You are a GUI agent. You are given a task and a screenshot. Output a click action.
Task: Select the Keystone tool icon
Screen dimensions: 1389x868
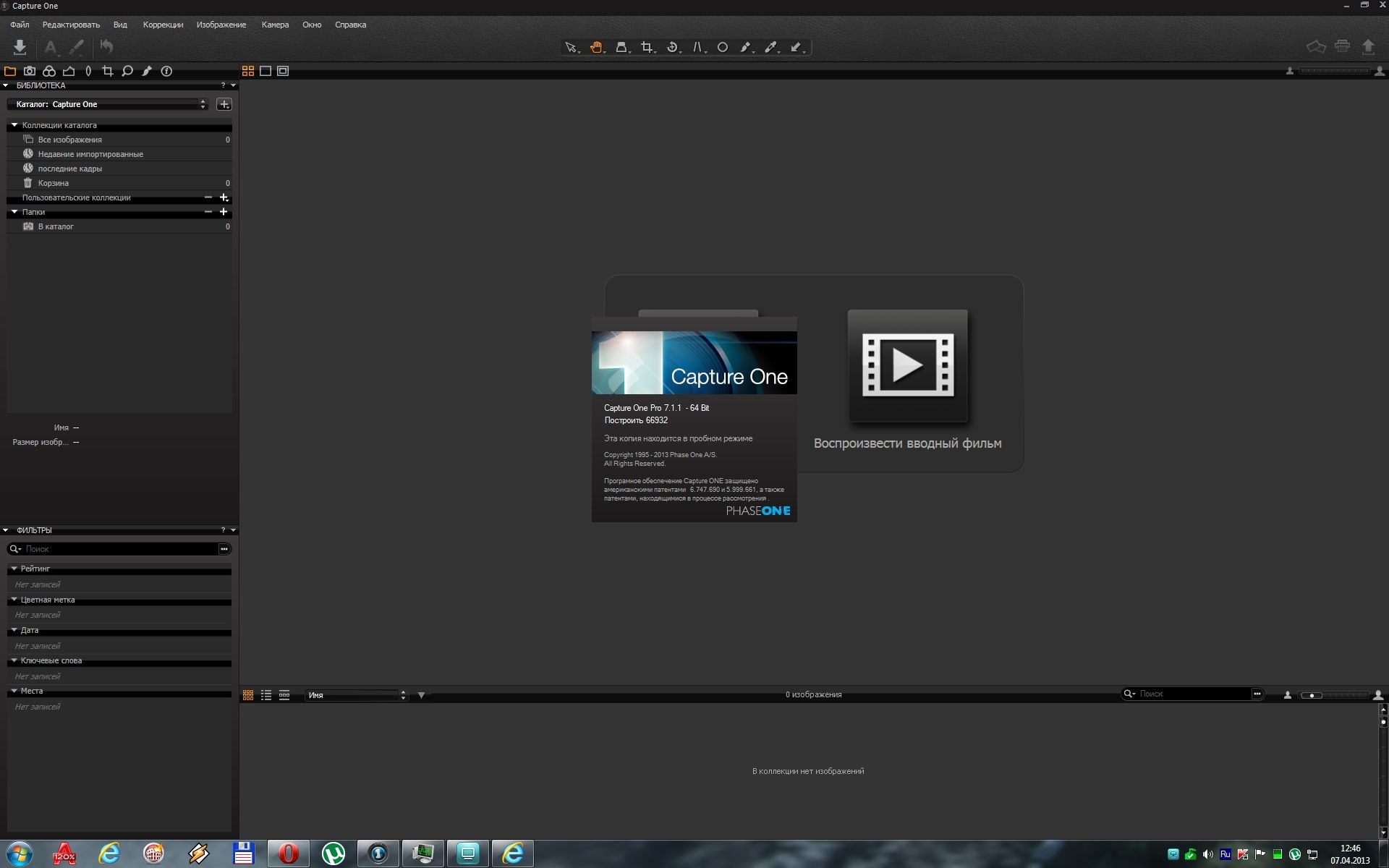[x=697, y=47]
